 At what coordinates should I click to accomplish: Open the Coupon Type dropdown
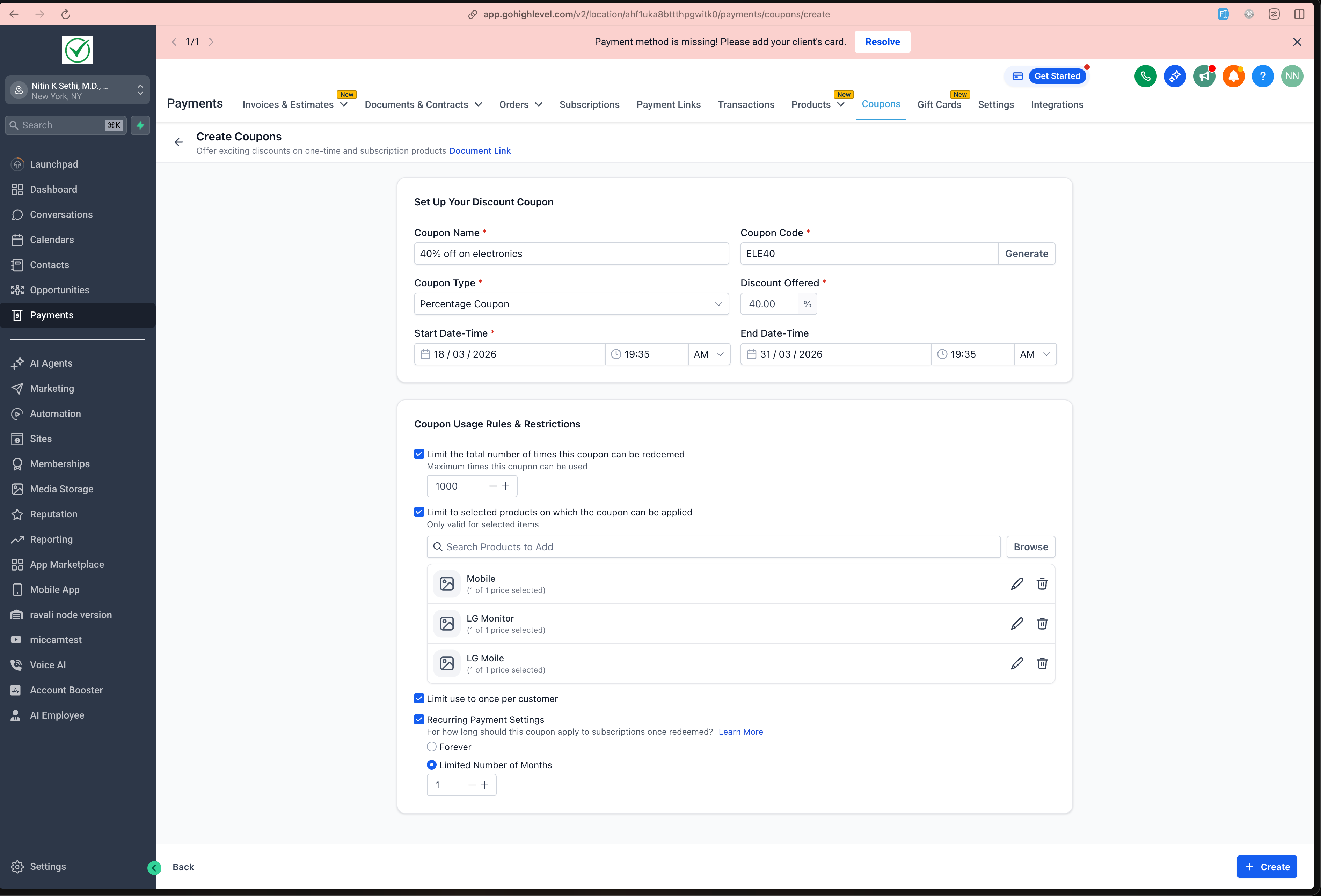[571, 304]
